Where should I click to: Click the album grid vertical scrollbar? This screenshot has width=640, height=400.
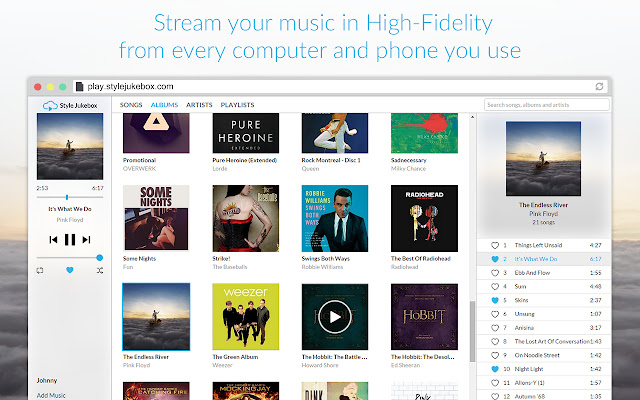click(x=472, y=331)
